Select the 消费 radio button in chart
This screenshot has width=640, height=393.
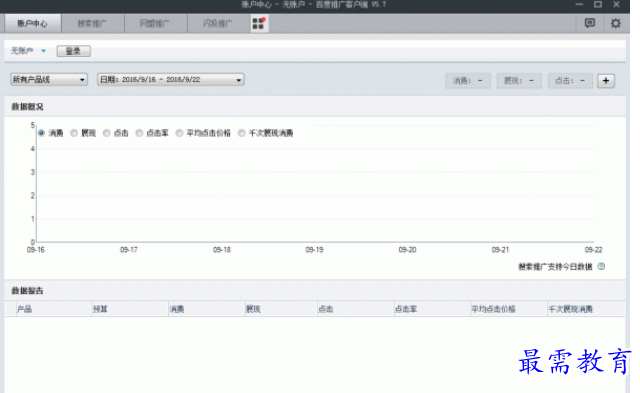coord(41,133)
